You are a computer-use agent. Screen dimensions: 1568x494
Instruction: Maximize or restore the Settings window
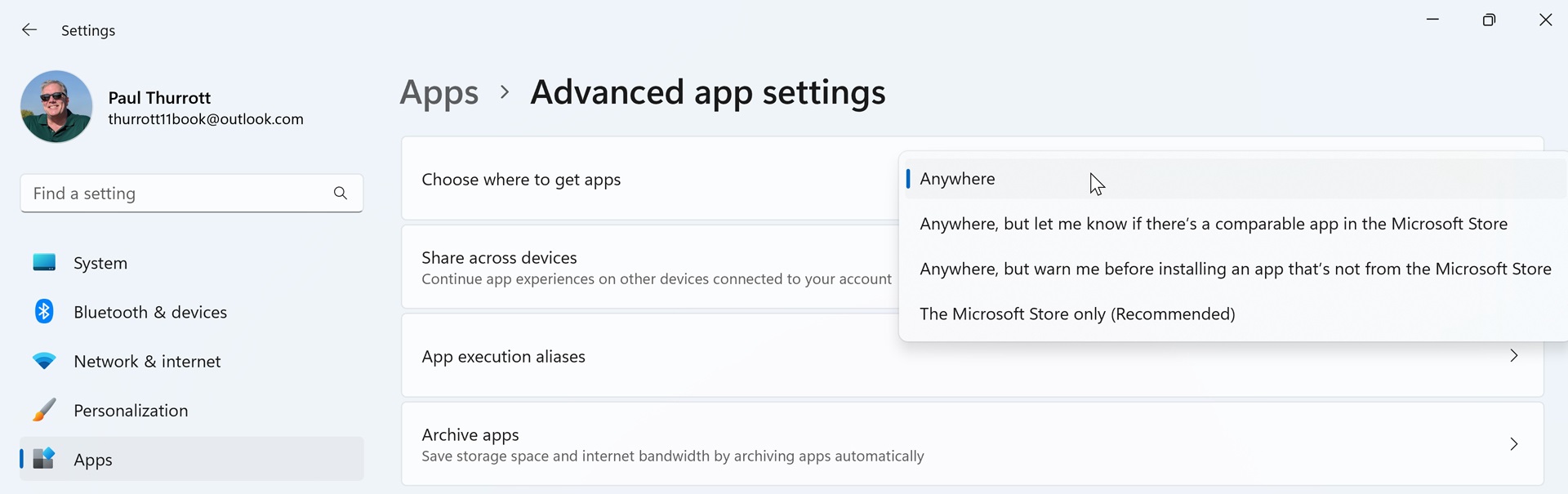click(1489, 20)
